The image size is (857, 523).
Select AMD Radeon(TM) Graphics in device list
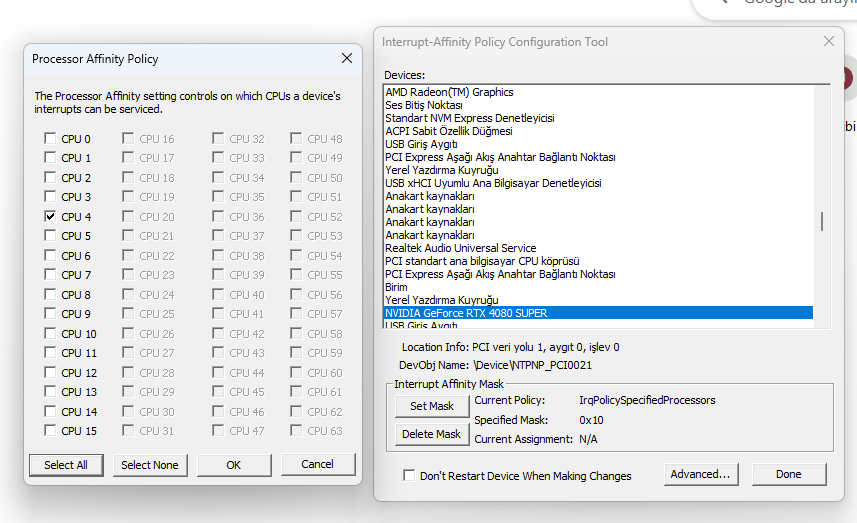click(449, 92)
